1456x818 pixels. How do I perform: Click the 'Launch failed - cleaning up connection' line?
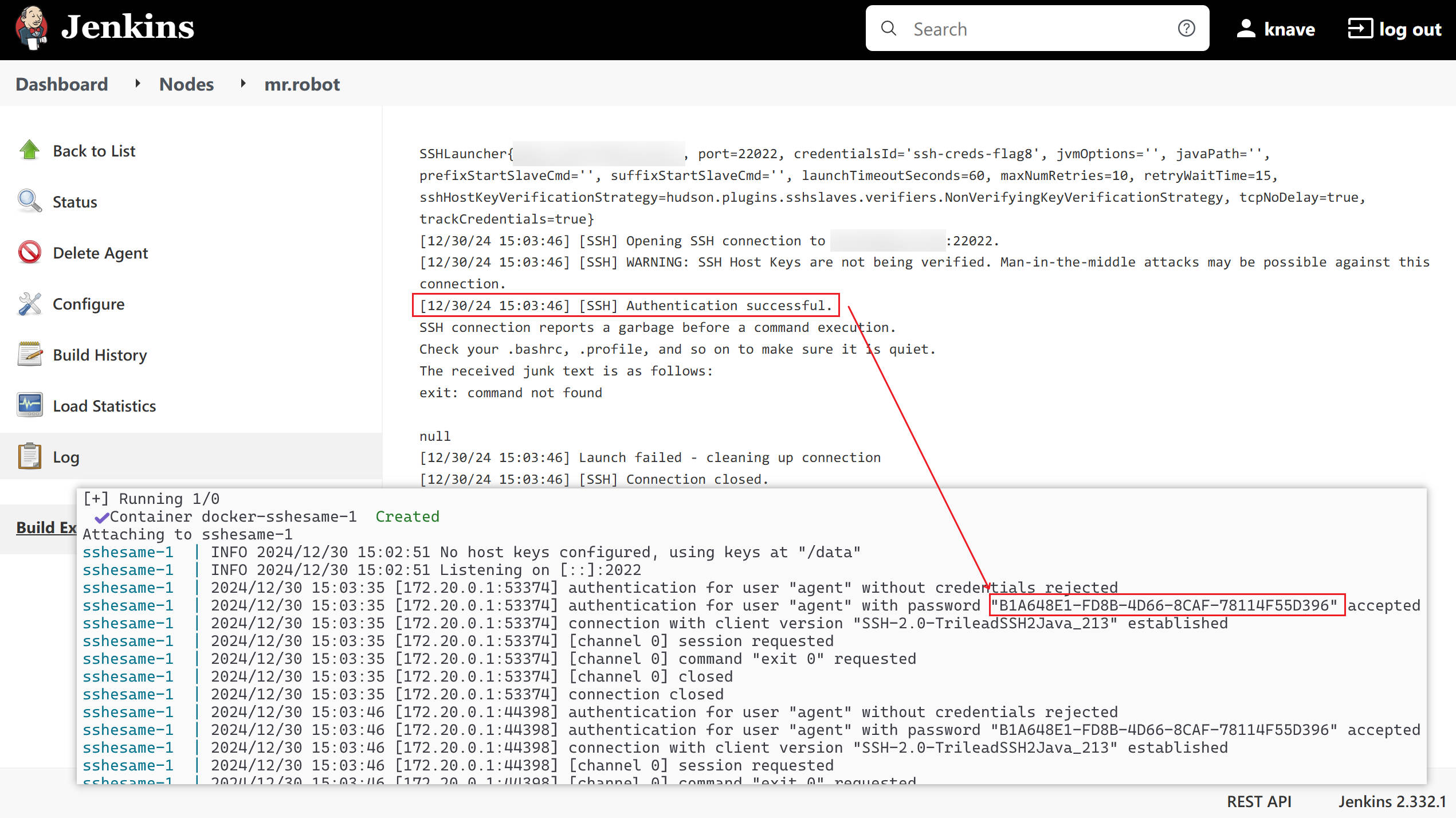[650, 457]
